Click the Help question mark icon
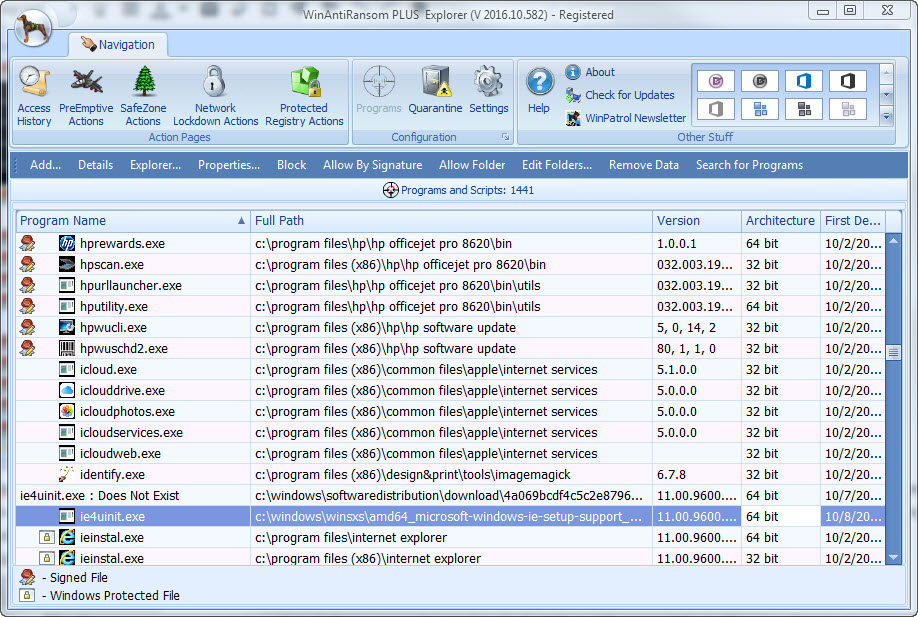The height and width of the screenshot is (617, 918). (x=539, y=81)
